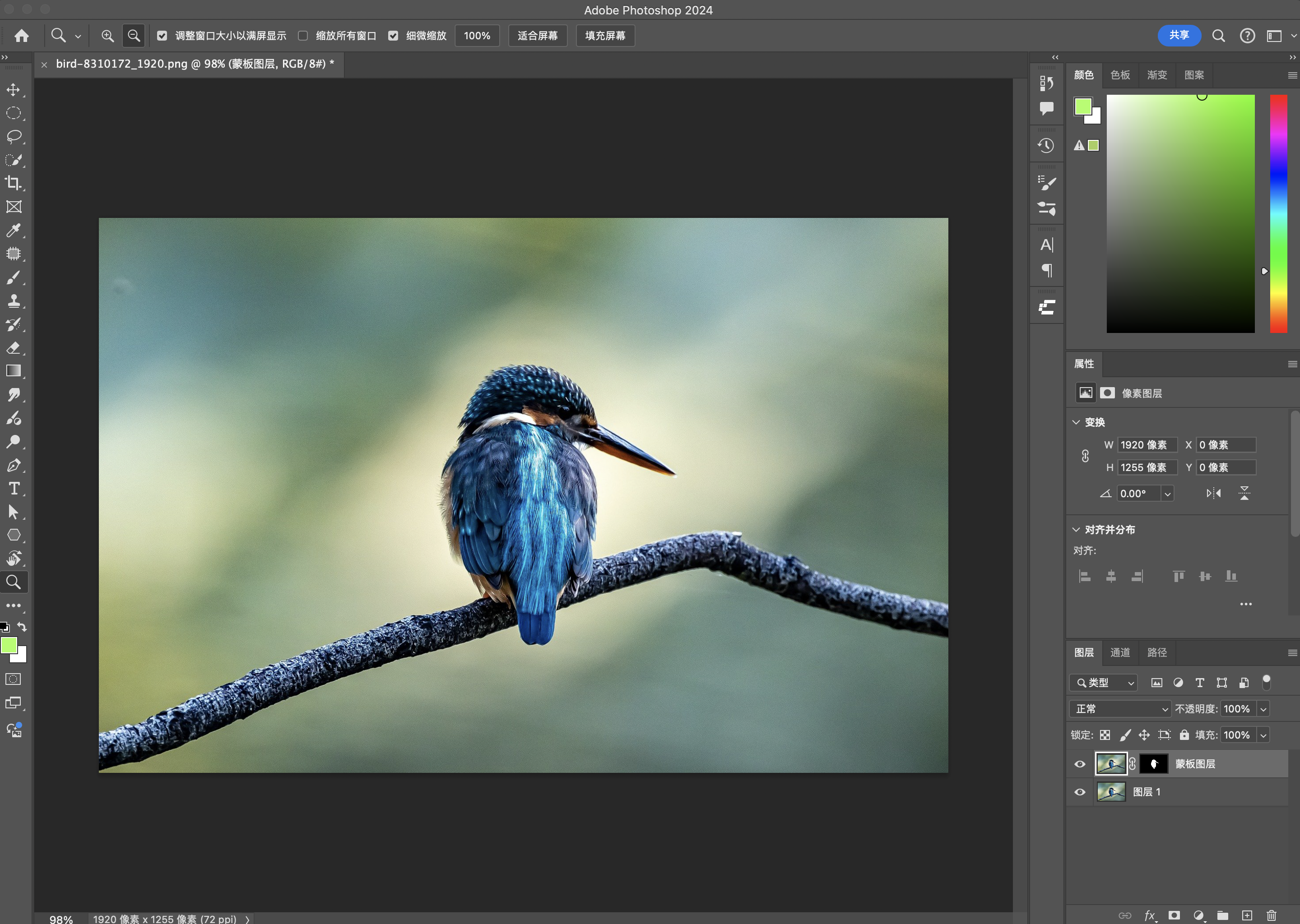Click the 填充屏幕 button
This screenshot has width=1300, height=924.
point(605,36)
